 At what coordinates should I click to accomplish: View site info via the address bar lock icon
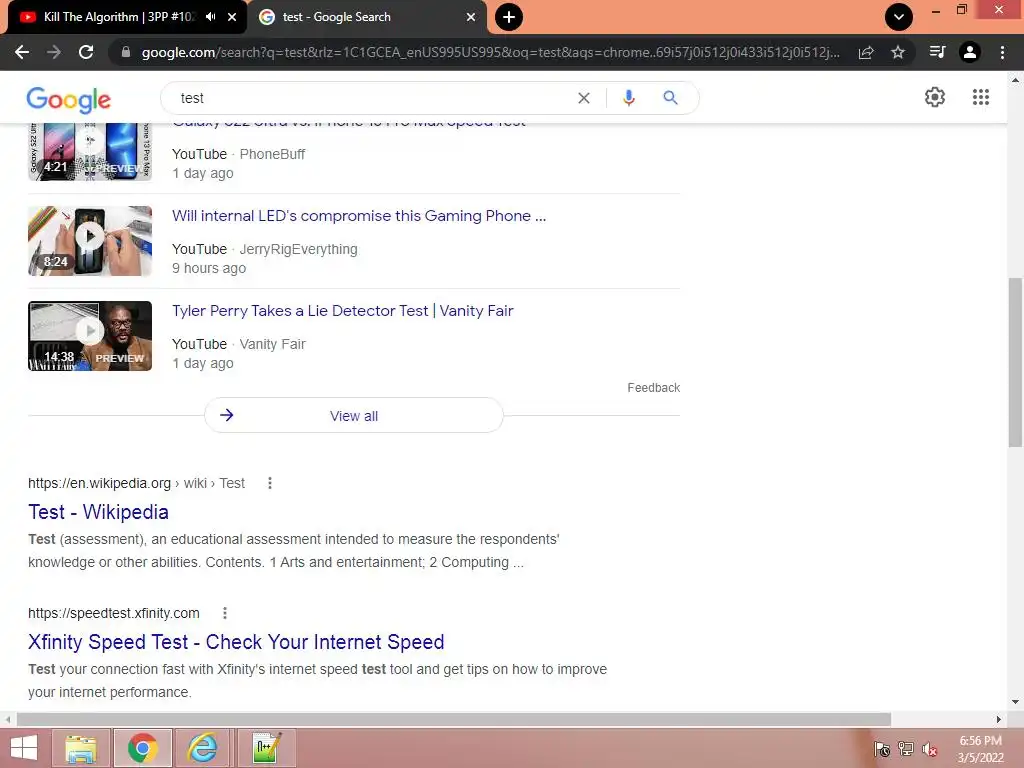click(x=125, y=52)
